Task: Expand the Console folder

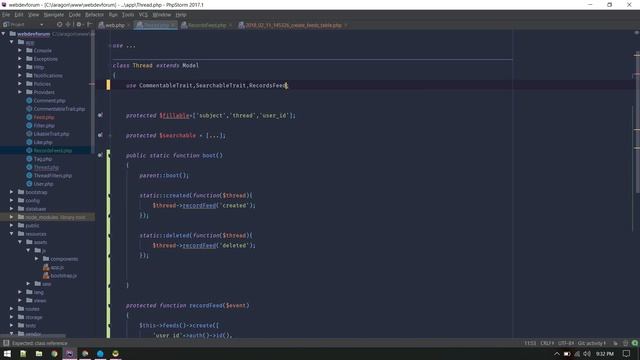Action: [20, 51]
